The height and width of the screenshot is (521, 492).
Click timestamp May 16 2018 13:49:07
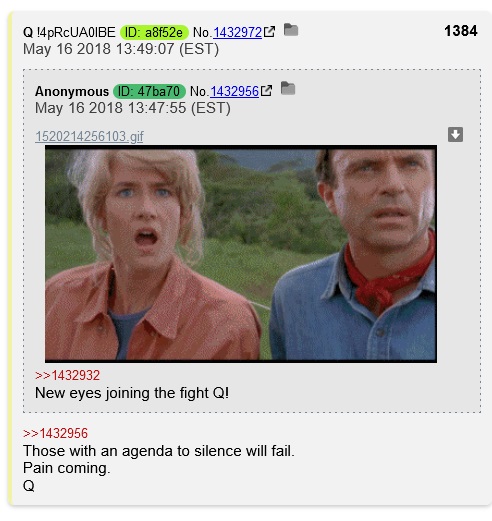pos(121,49)
